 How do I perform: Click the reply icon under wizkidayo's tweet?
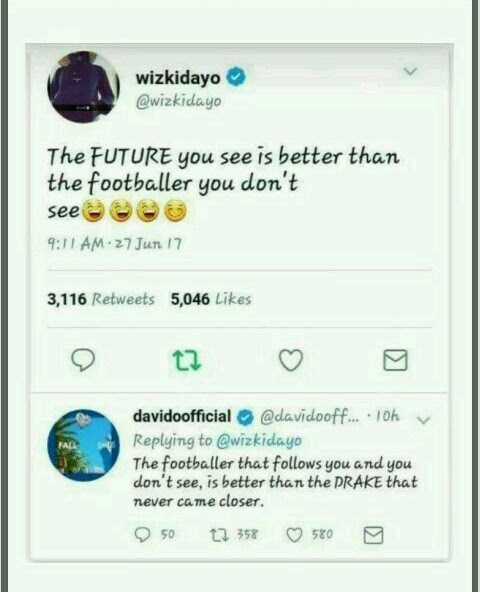[x=83, y=360]
